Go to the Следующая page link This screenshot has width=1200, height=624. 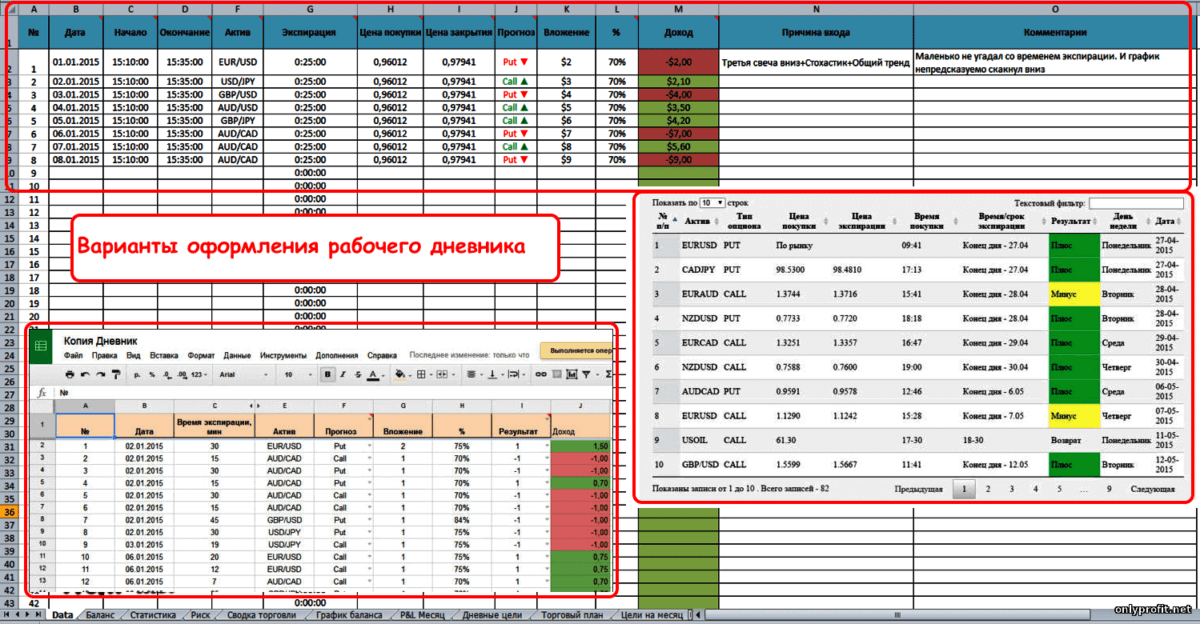(1152, 489)
